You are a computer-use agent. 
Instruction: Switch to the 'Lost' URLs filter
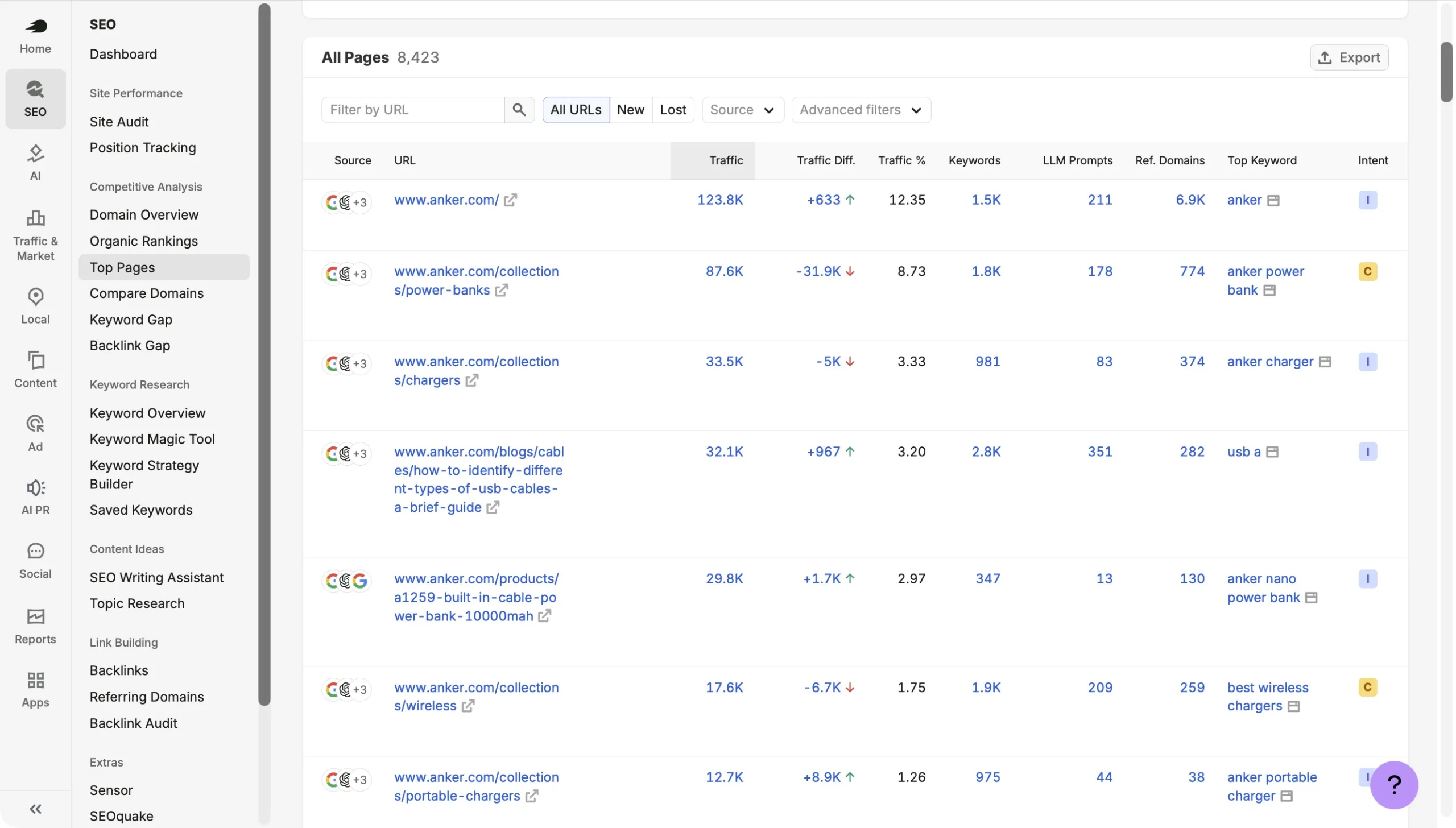(673, 110)
